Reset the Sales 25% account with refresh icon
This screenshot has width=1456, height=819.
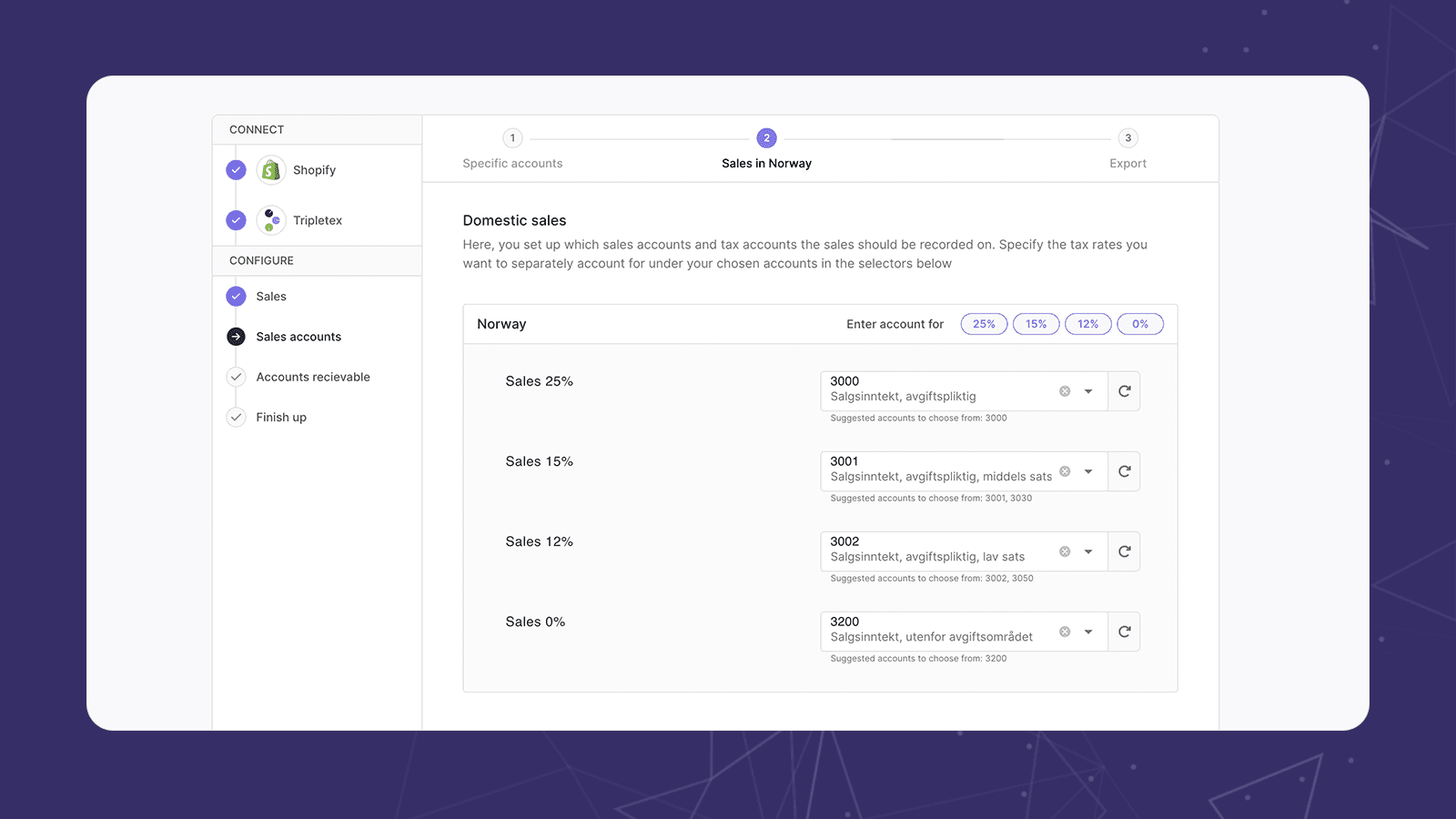(1124, 391)
